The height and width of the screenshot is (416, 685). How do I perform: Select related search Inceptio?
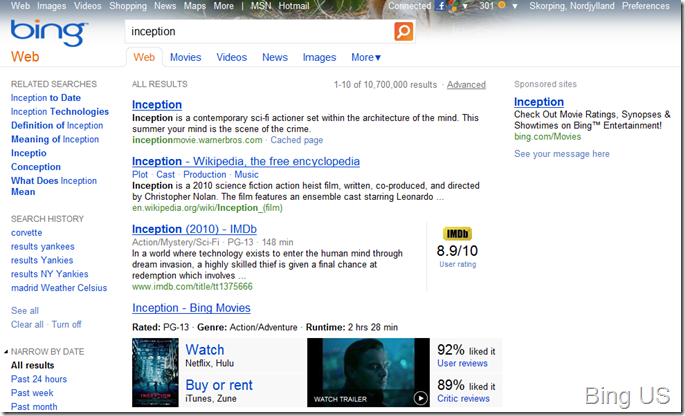click(29, 153)
